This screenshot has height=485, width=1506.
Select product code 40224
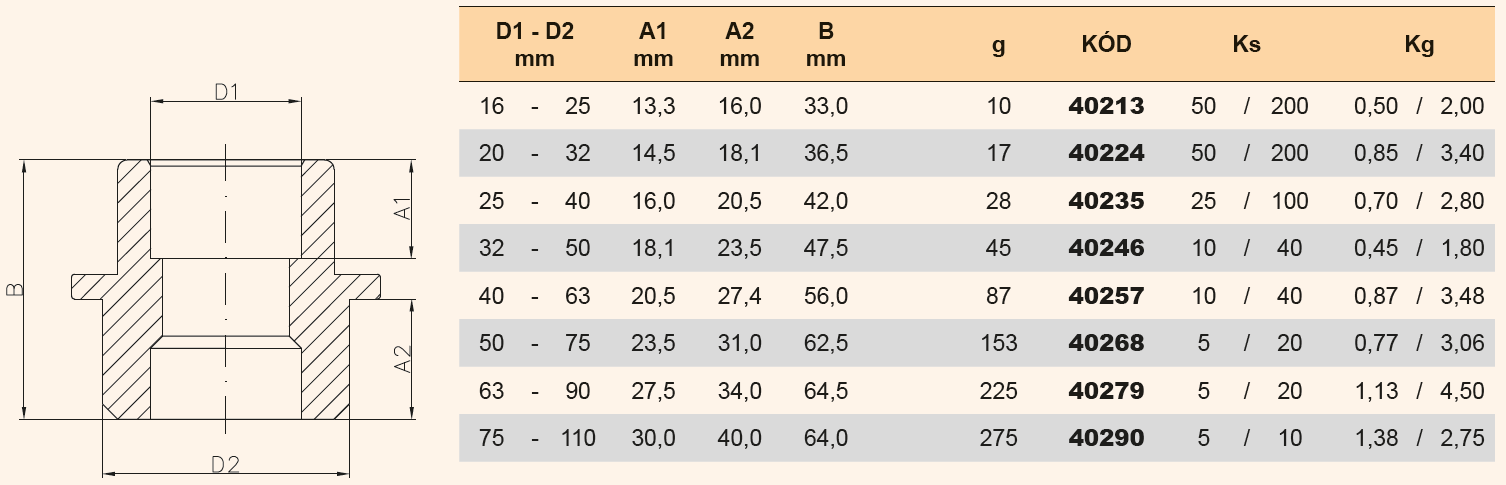(x=1106, y=153)
